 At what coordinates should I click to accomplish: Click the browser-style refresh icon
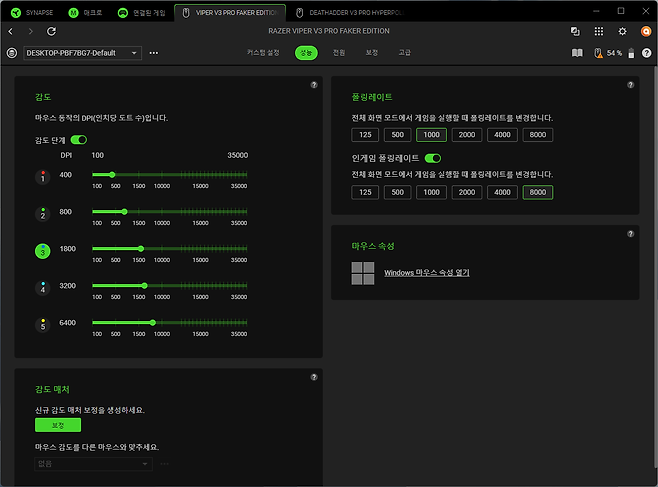[x=52, y=31]
